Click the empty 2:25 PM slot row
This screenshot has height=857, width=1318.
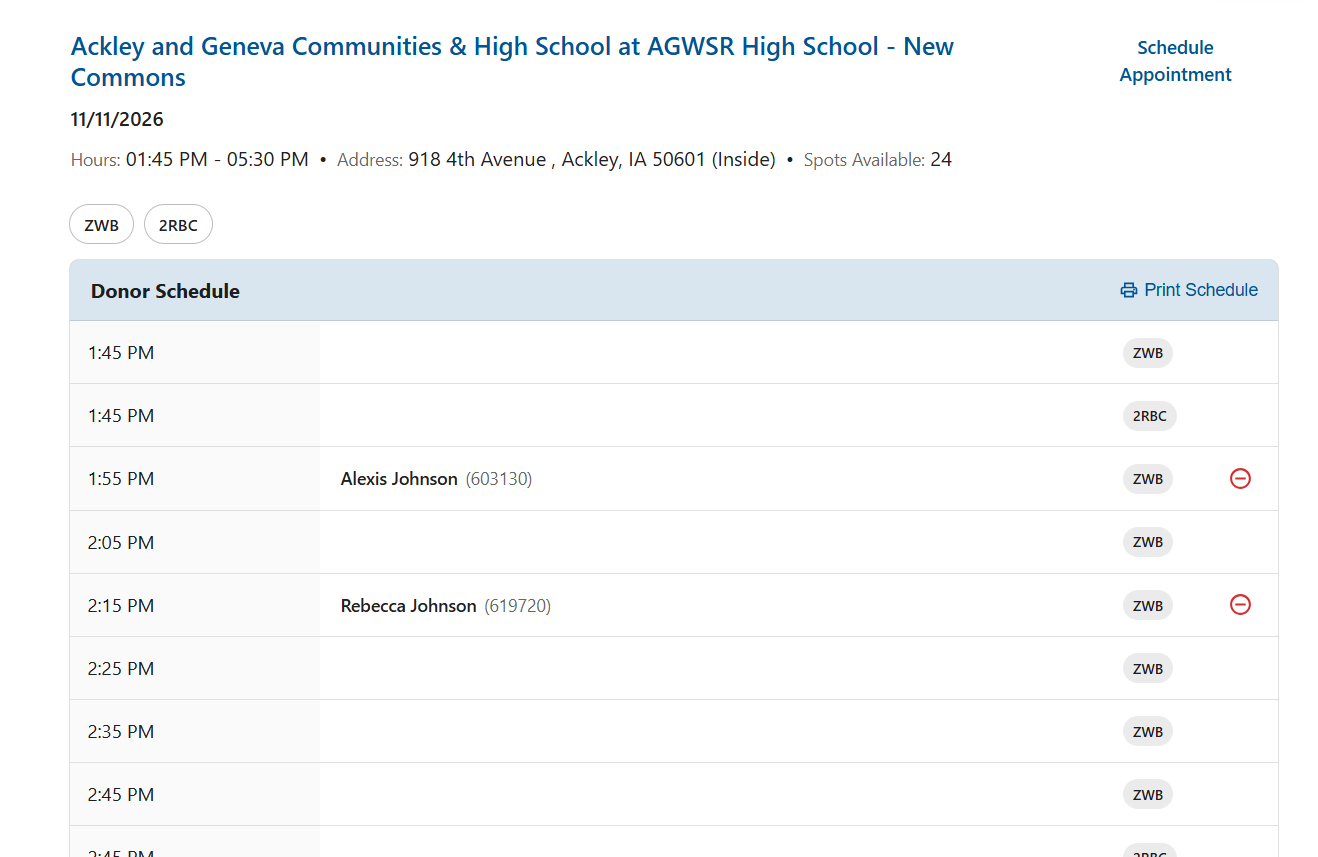(700, 669)
